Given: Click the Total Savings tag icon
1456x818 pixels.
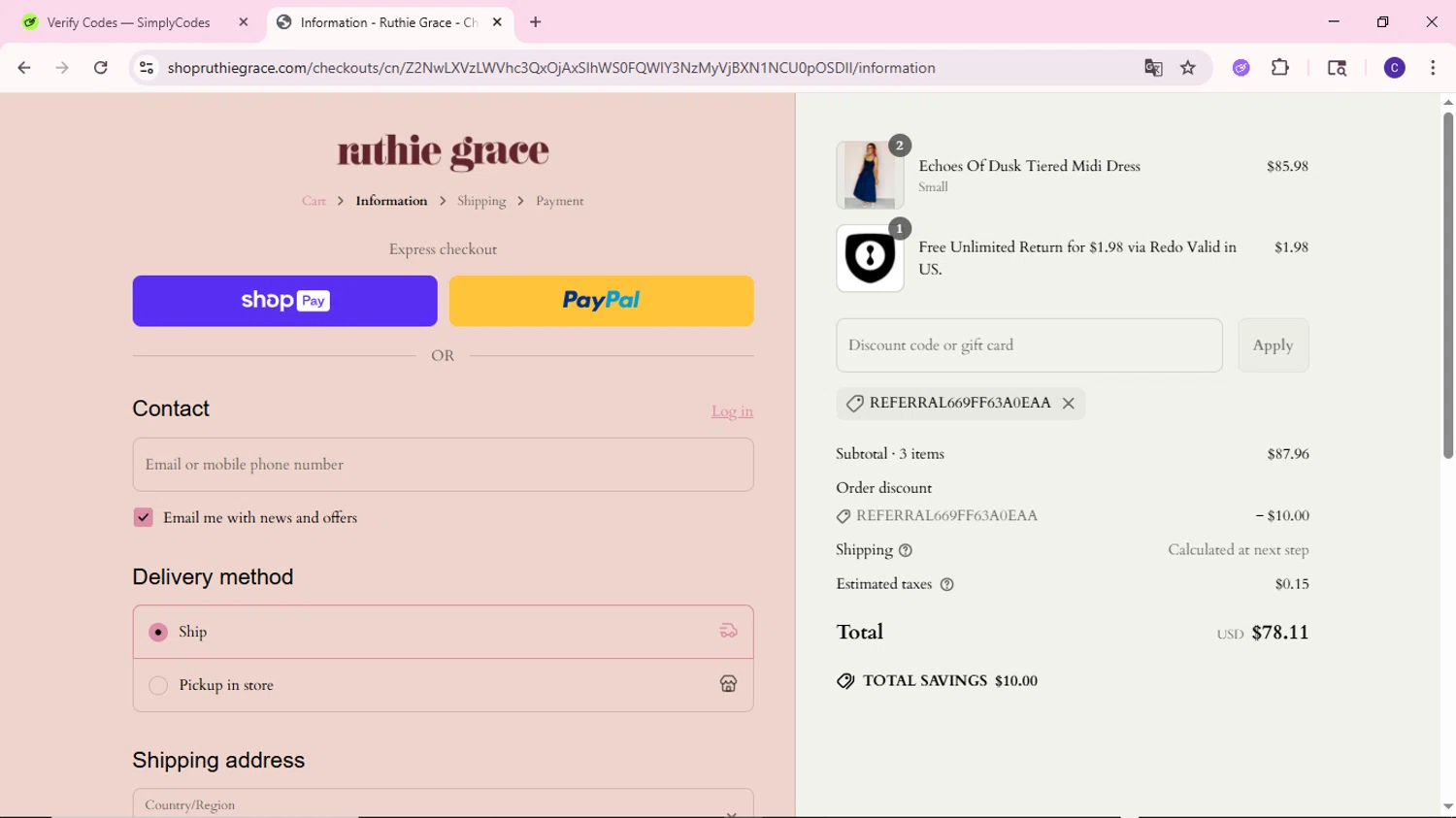Looking at the screenshot, I should point(845,681).
